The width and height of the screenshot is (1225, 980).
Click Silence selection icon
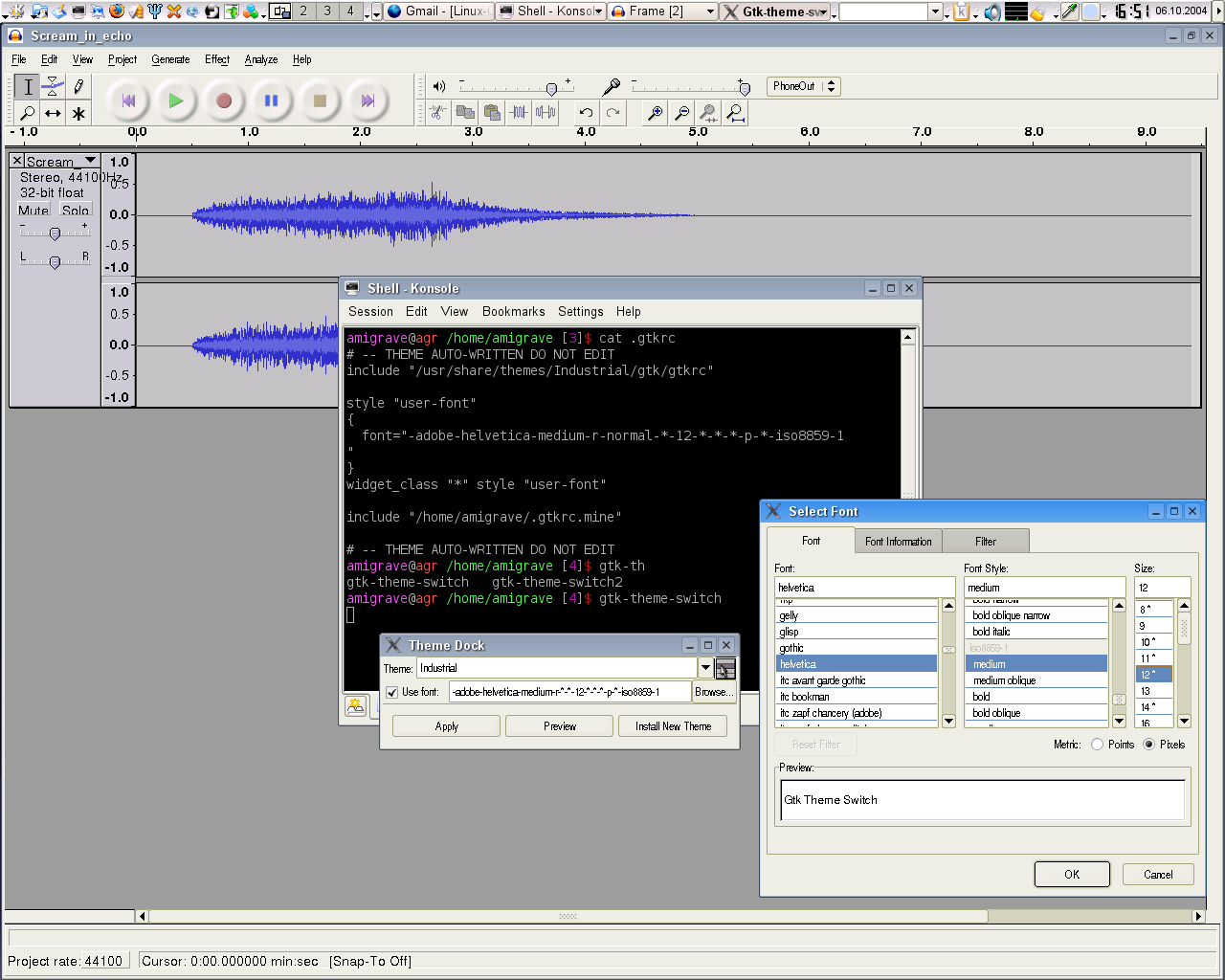point(546,113)
